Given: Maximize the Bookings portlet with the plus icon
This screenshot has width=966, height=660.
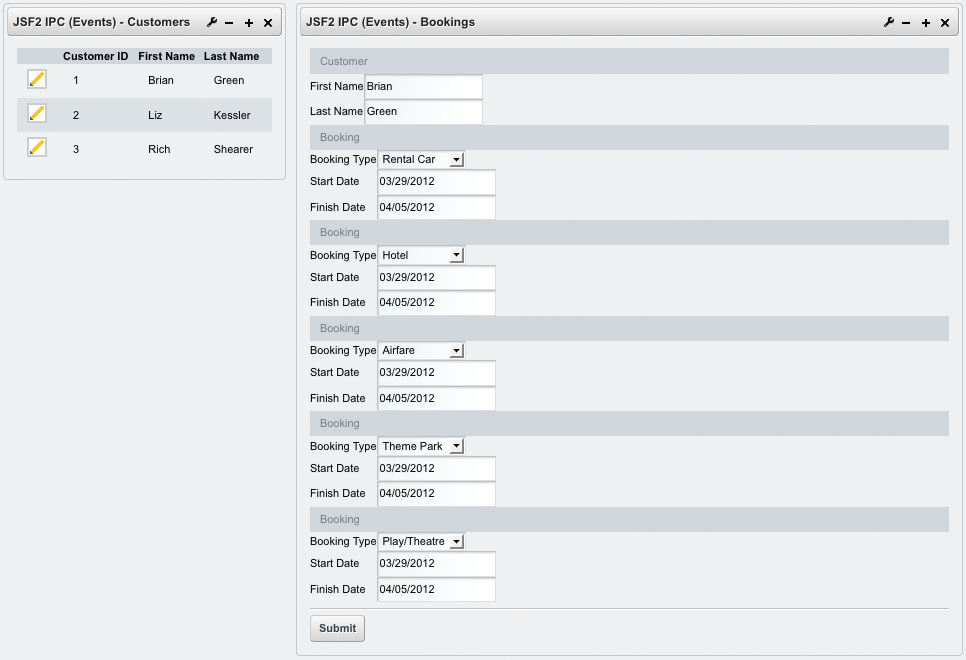Looking at the screenshot, I should pyautogui.click(x=926, y=22).
